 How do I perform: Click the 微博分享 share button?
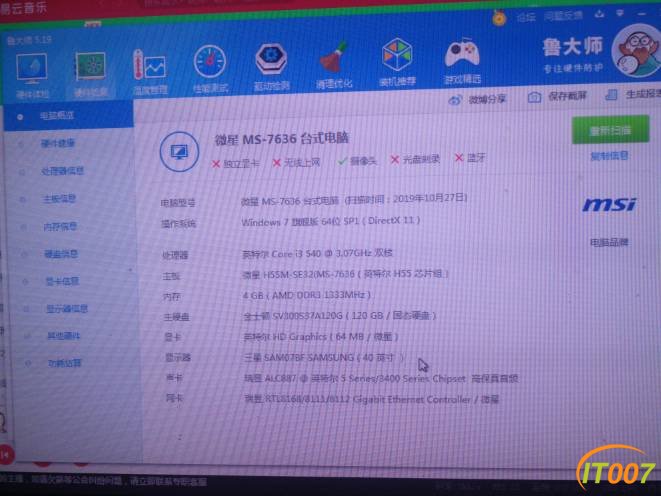click(477, 100)
